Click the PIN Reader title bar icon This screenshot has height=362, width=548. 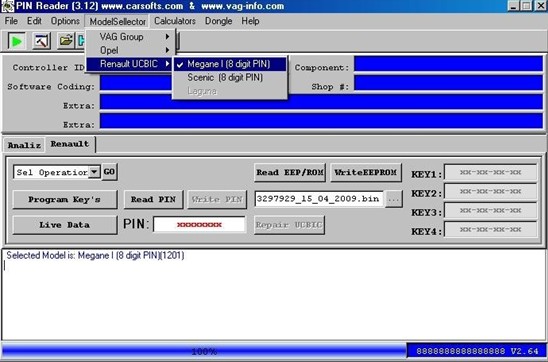(7, 6)
